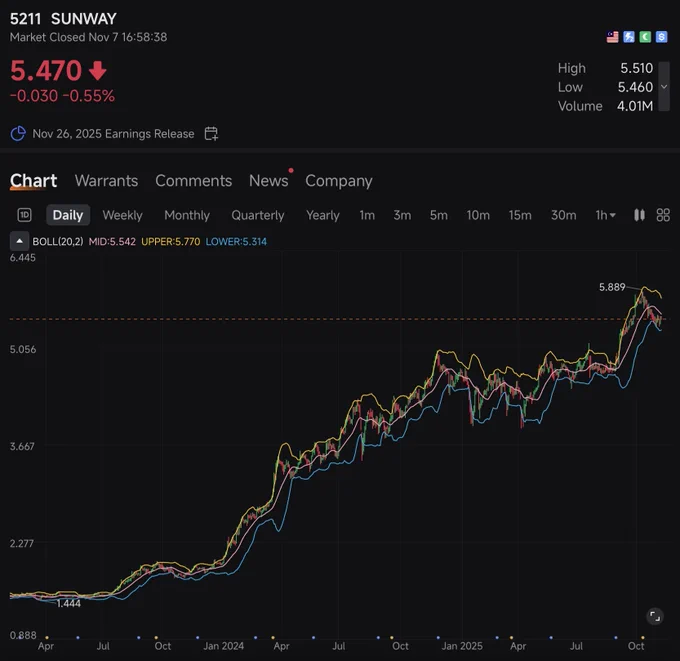Screen dimensions: 680x661
Task: Click the 1.444 low price label on chart
Action: (x=69, y=603)
